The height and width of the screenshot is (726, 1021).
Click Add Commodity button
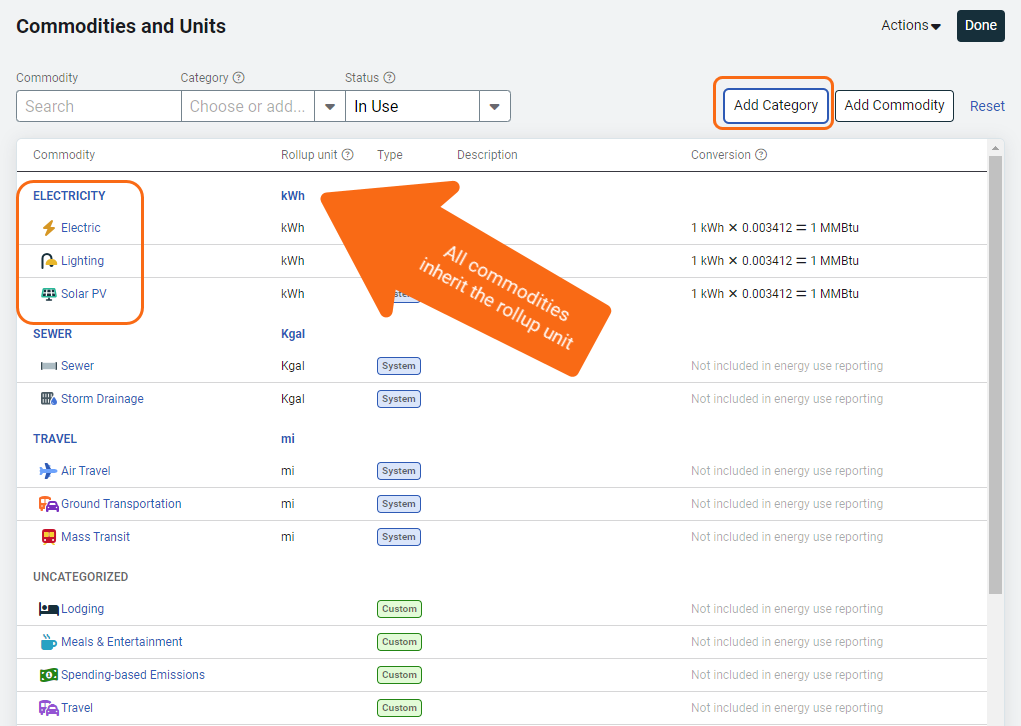894,105
